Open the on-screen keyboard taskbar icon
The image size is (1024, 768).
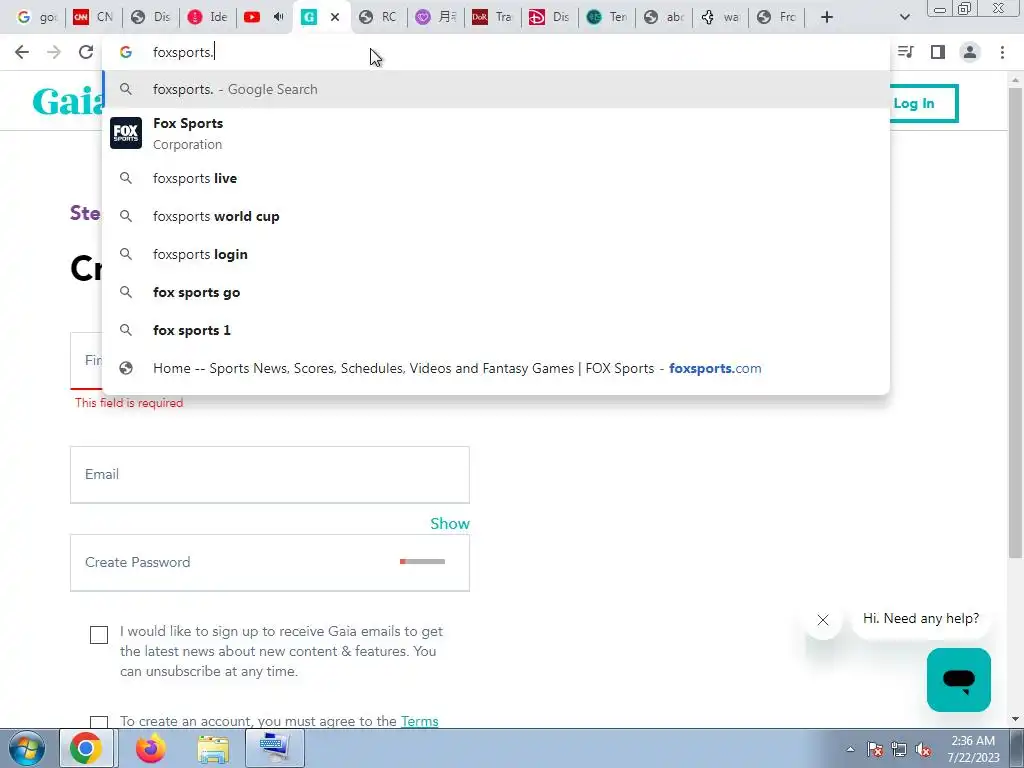274,749
